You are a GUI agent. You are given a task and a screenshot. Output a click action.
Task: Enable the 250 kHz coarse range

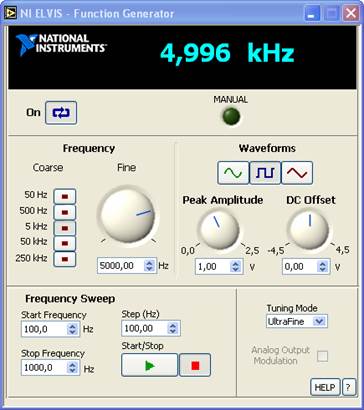(x=65, y=259)
